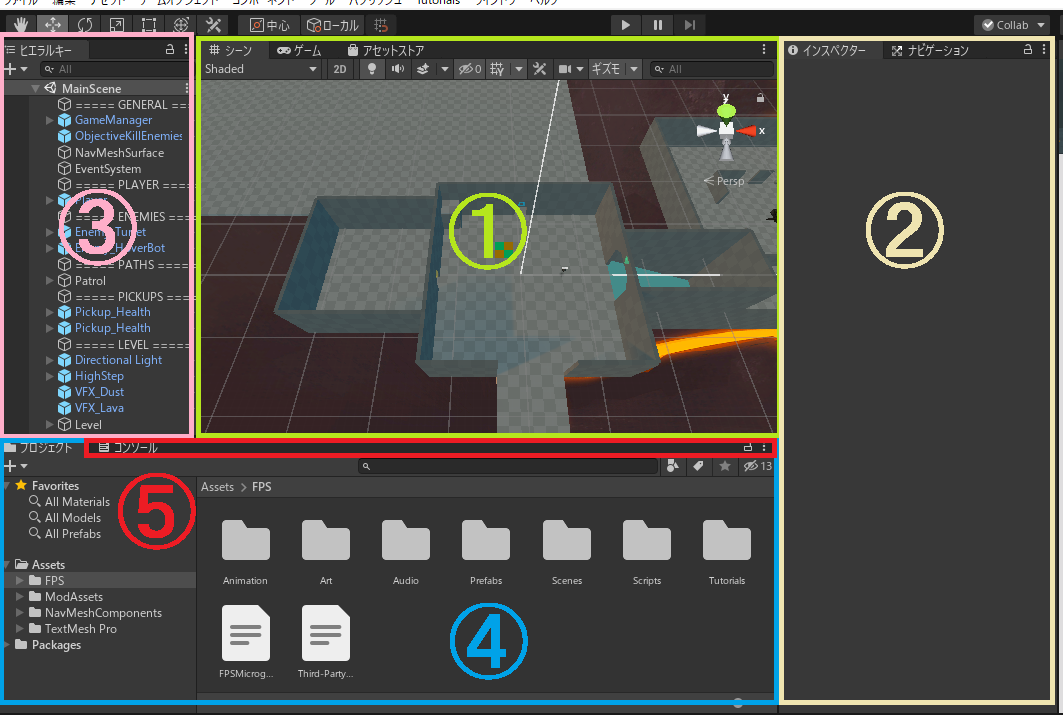The image size is (1063, 715).
Task: Toggle 2D view mode in scene
Action: [341, 69]
